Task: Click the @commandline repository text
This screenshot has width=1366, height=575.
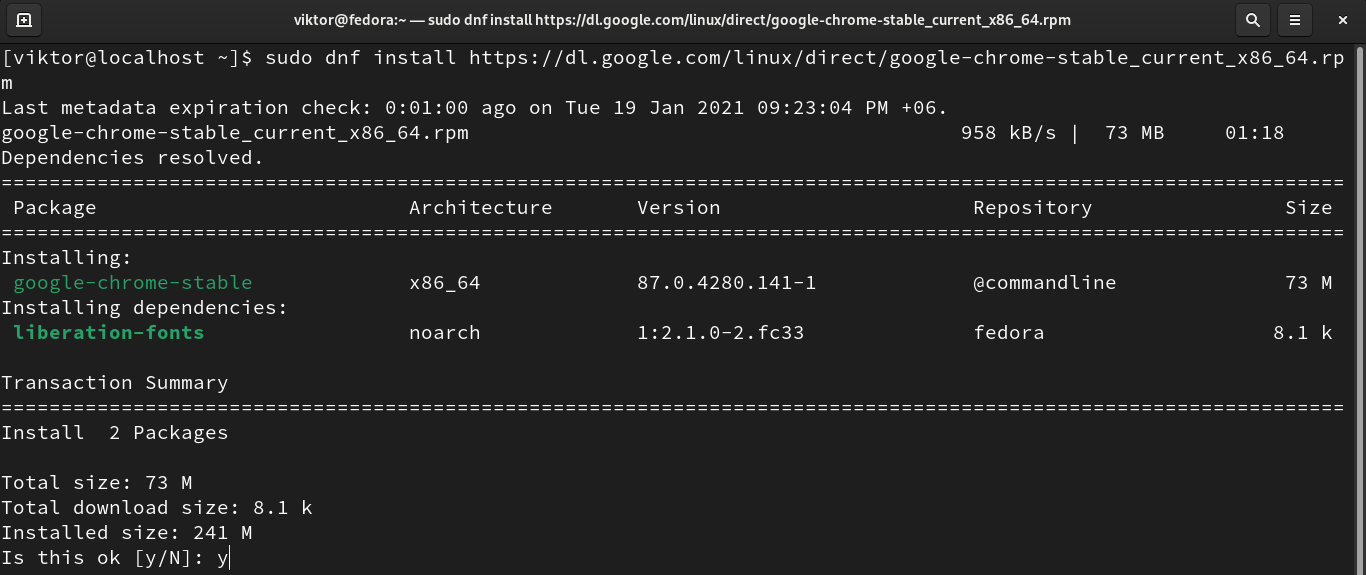Action: (x=1044, y=283)
